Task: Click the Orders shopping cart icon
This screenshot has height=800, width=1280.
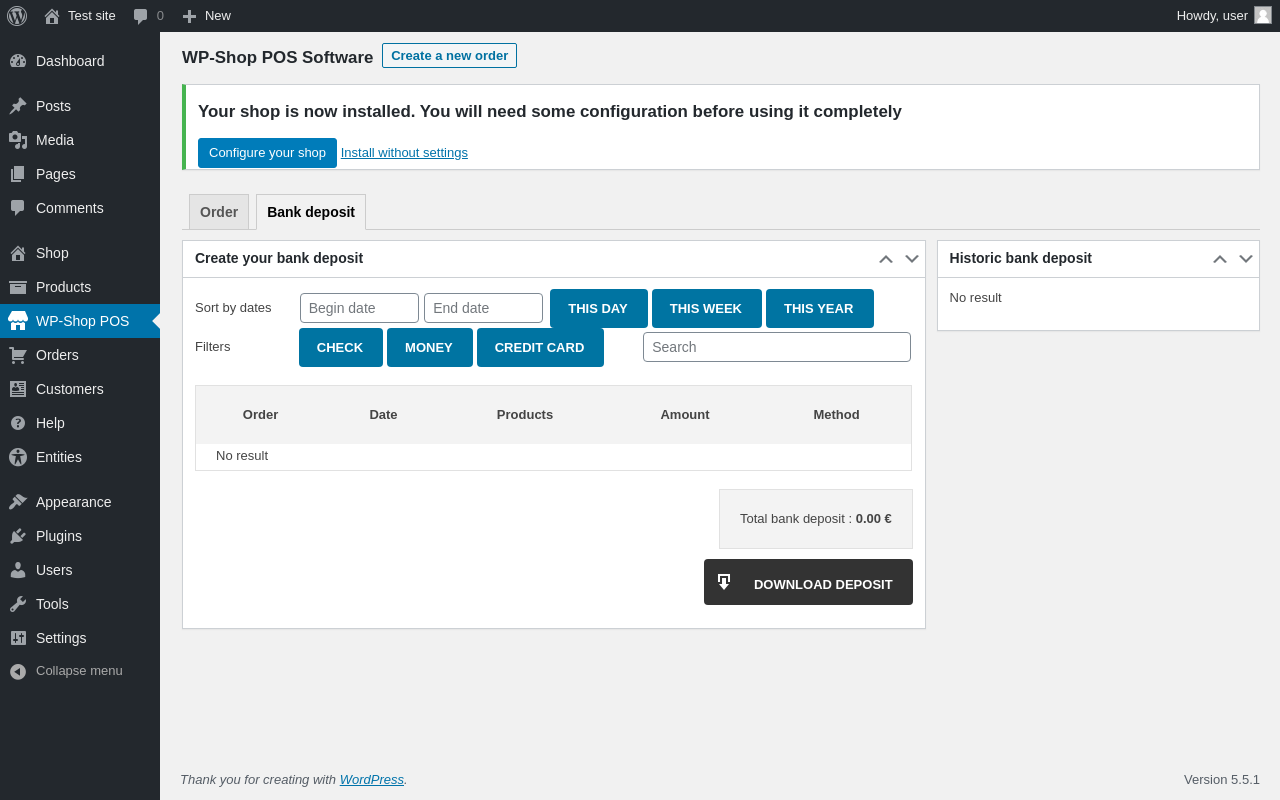Action: 18,355
